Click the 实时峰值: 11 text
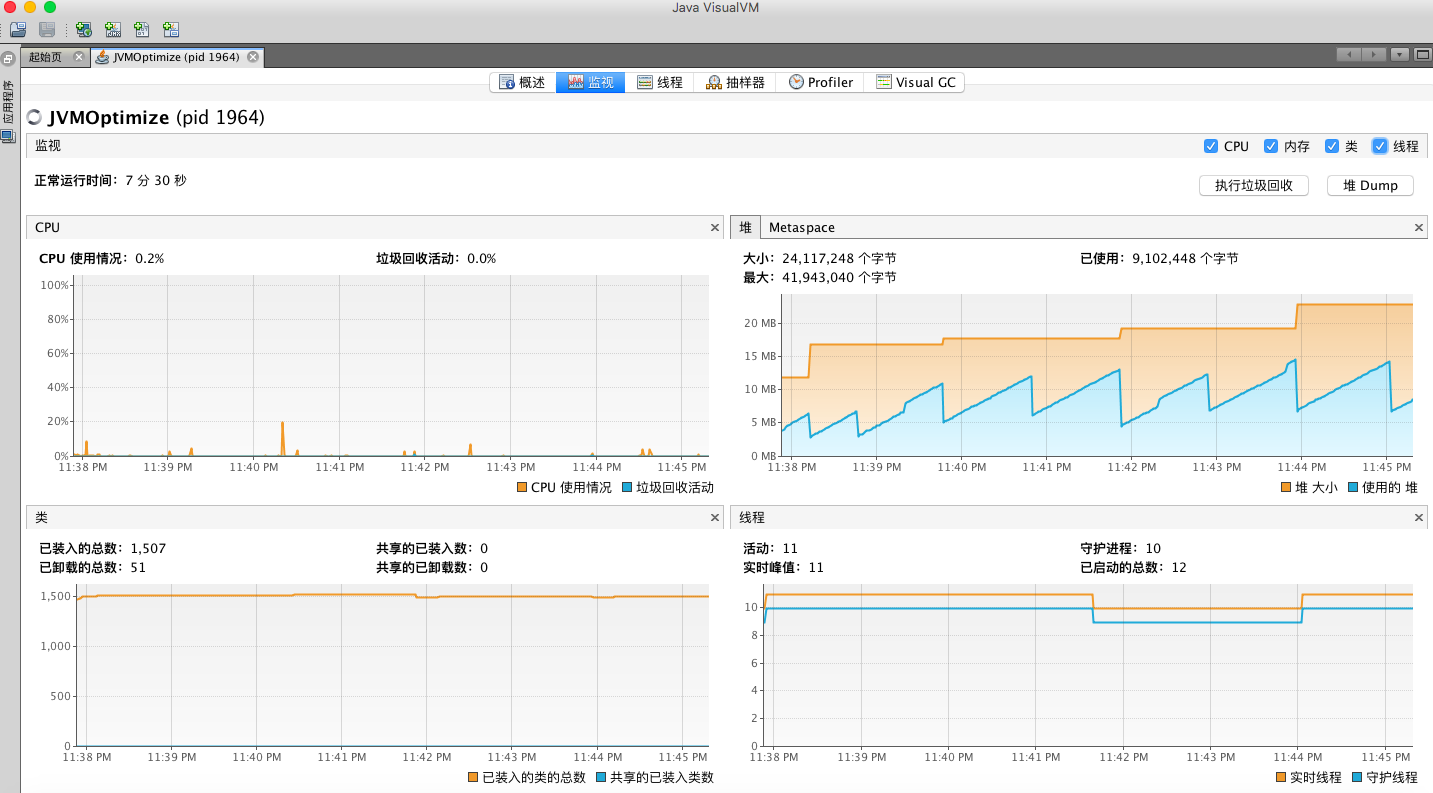This screenshot has height=793, width=1433. tap(783, 568)
